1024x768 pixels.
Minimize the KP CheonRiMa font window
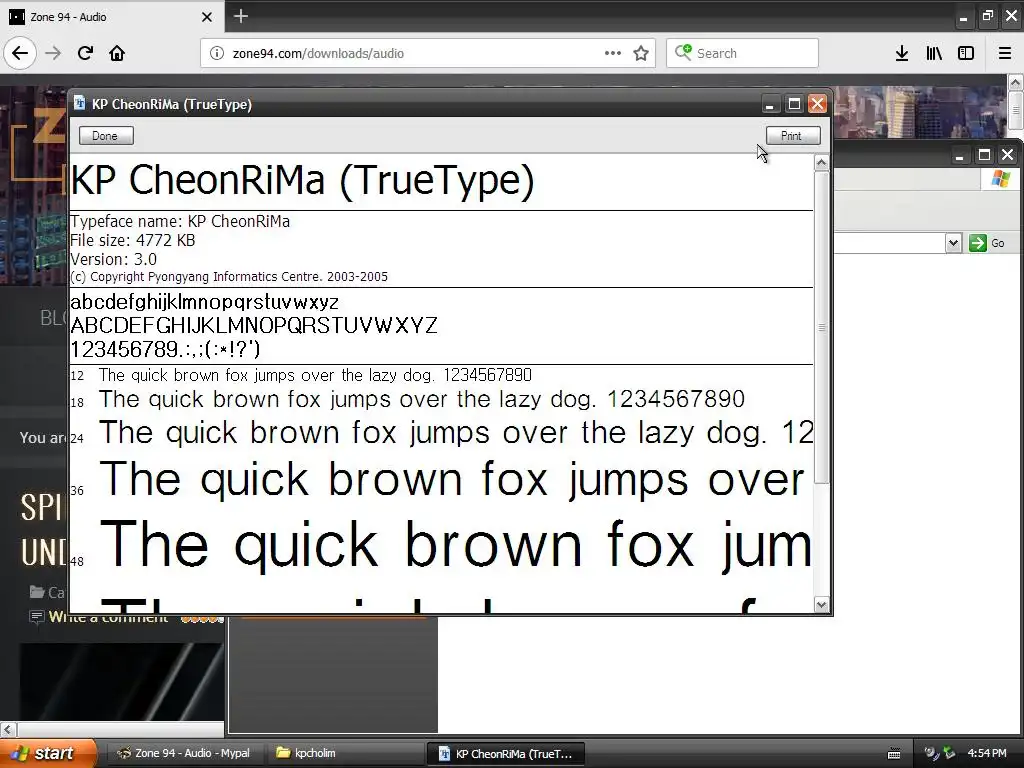(770, 104)
